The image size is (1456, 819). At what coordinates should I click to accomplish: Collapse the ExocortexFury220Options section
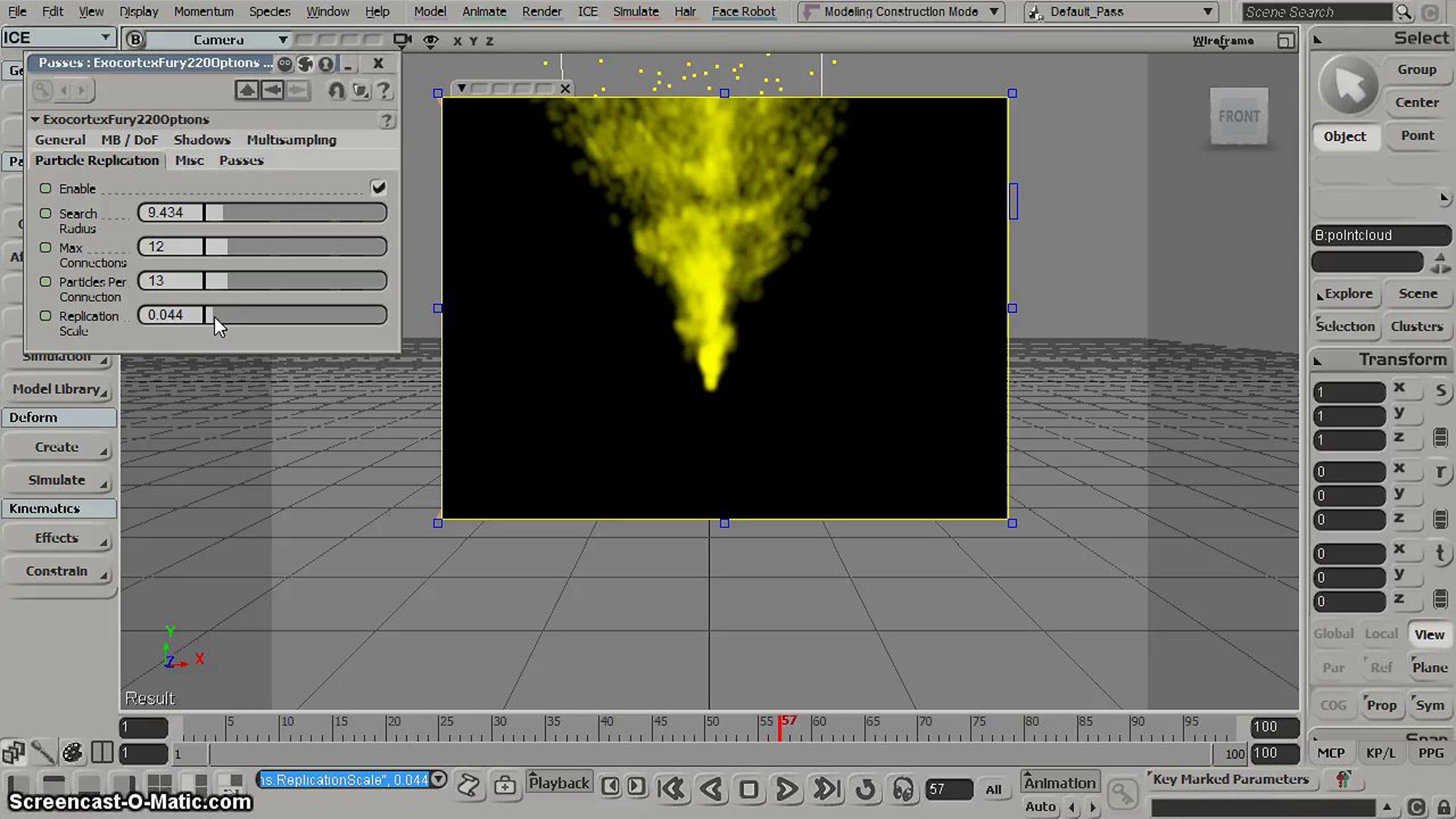tap(35, 120)
